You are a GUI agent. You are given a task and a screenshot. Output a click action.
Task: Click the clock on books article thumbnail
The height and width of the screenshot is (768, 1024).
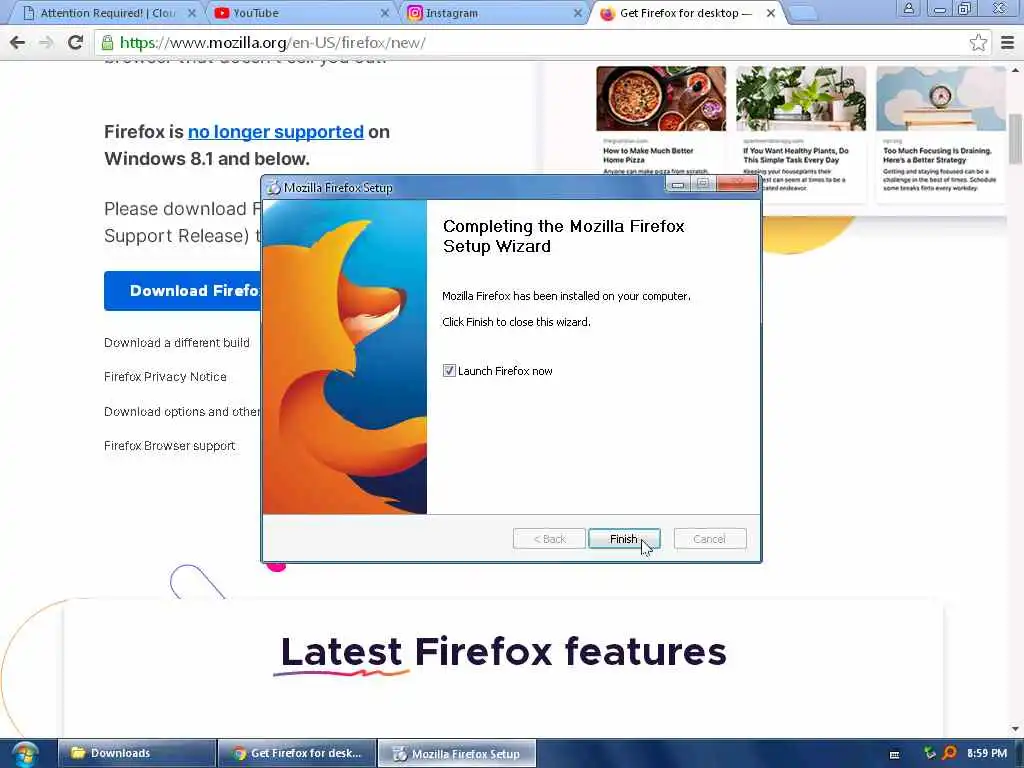[x=940, y=99]
